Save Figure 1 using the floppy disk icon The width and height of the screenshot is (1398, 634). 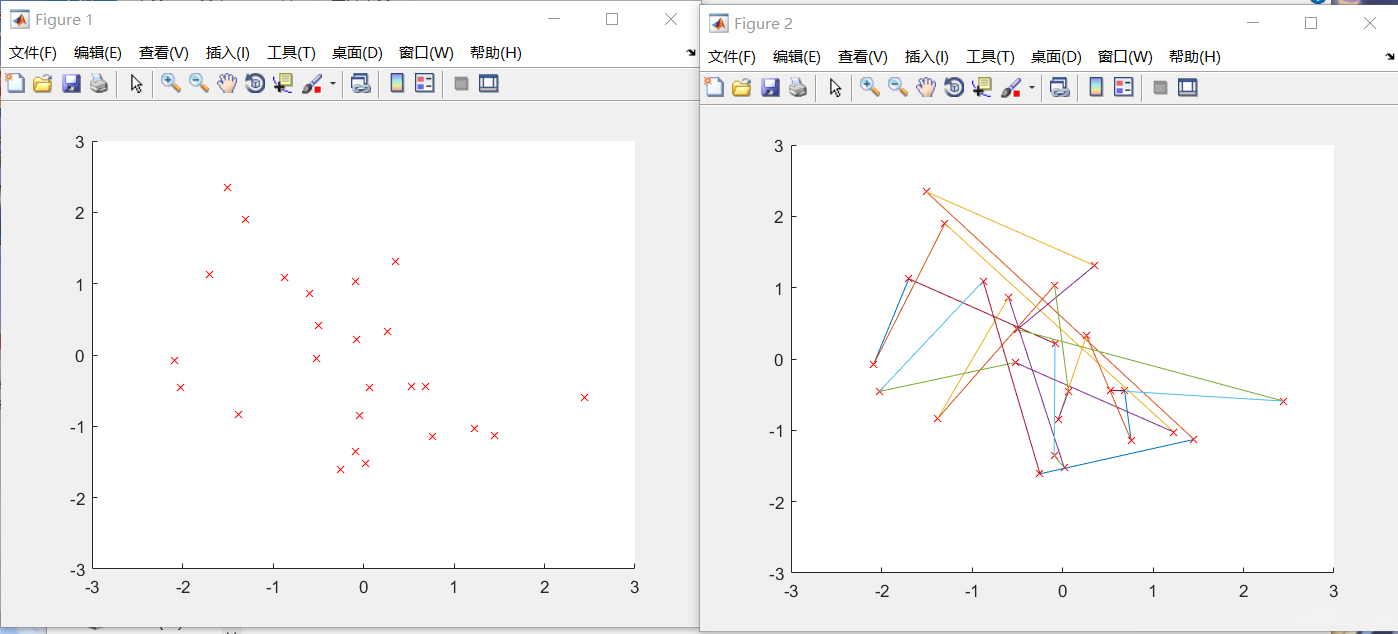[x=70, y=84]
